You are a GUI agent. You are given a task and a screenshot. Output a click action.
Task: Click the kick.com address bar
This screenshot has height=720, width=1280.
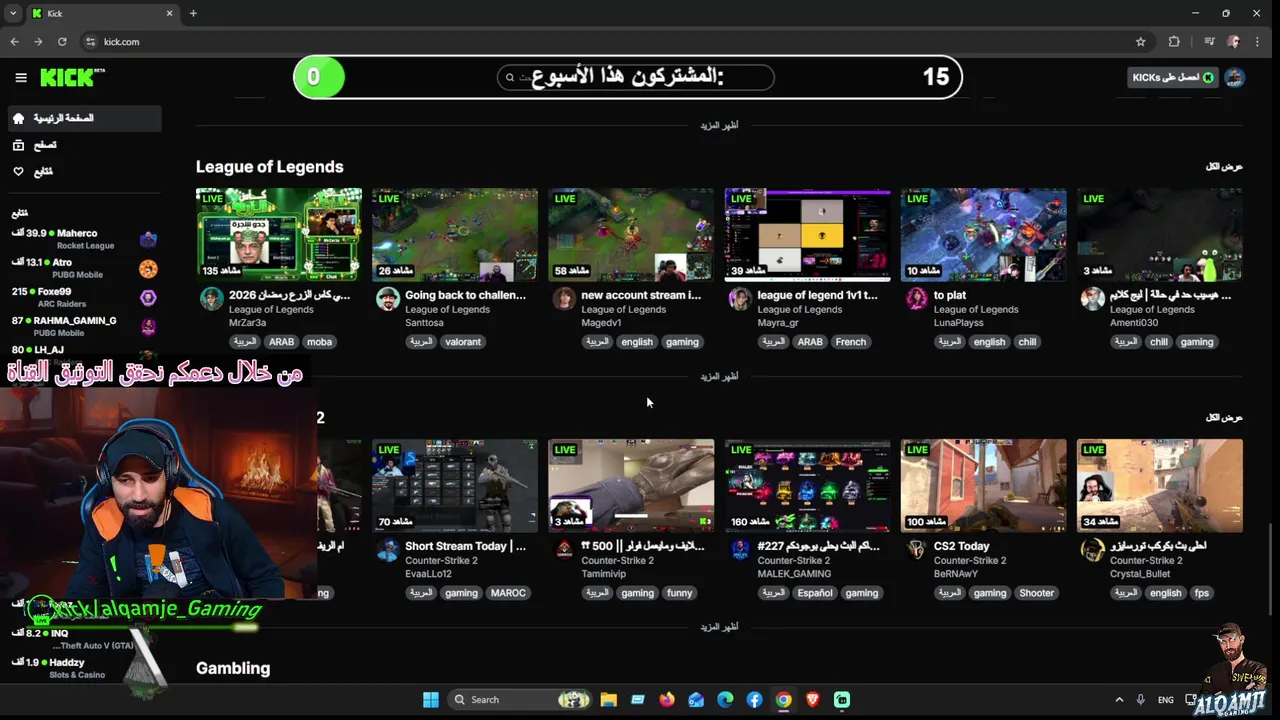(610, 42)
